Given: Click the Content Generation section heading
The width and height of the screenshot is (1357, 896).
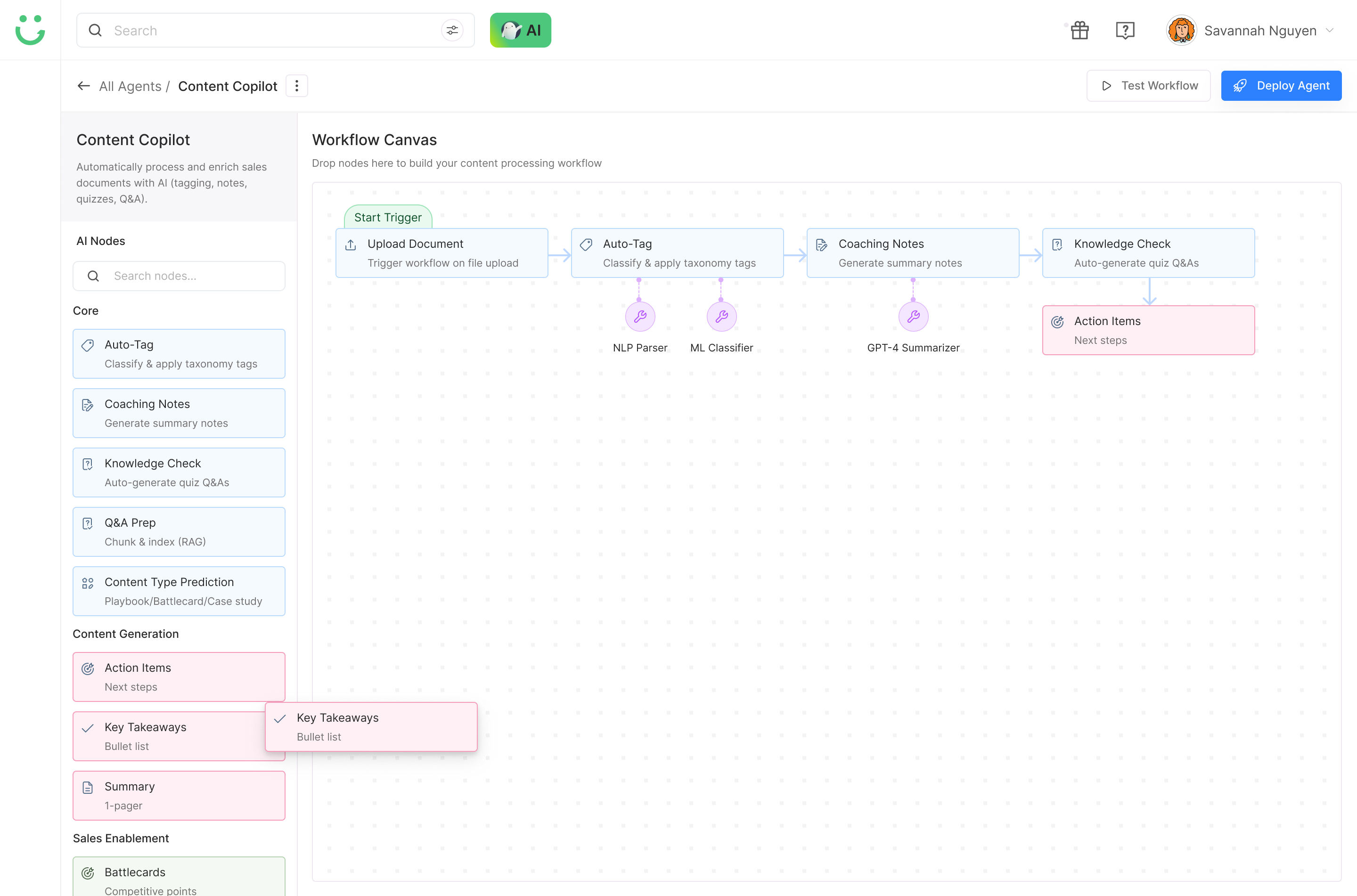Looking at the screenshot, I should [126, 634].
